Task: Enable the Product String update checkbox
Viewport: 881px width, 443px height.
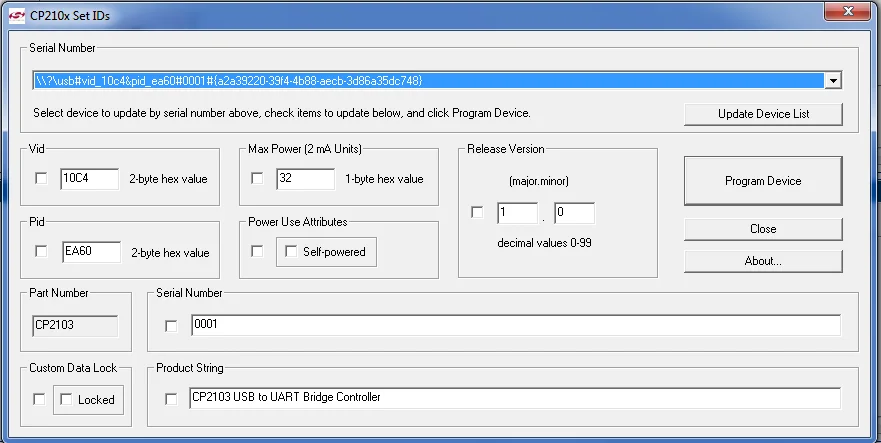Action: pyautogui.click(x=171, y=399)
